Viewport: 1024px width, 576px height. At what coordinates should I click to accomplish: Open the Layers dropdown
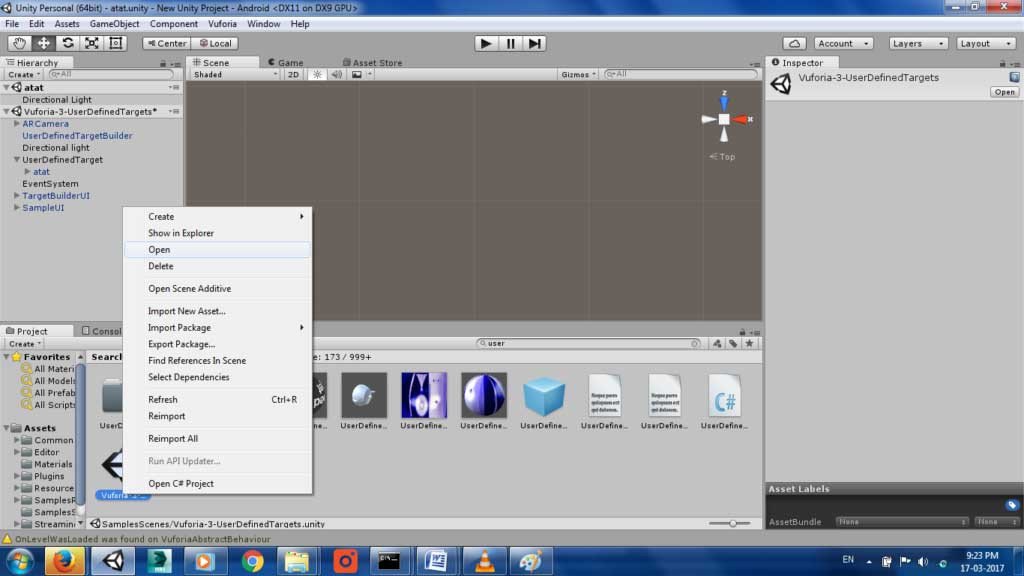pyautogui.click(x=917, y=43)
